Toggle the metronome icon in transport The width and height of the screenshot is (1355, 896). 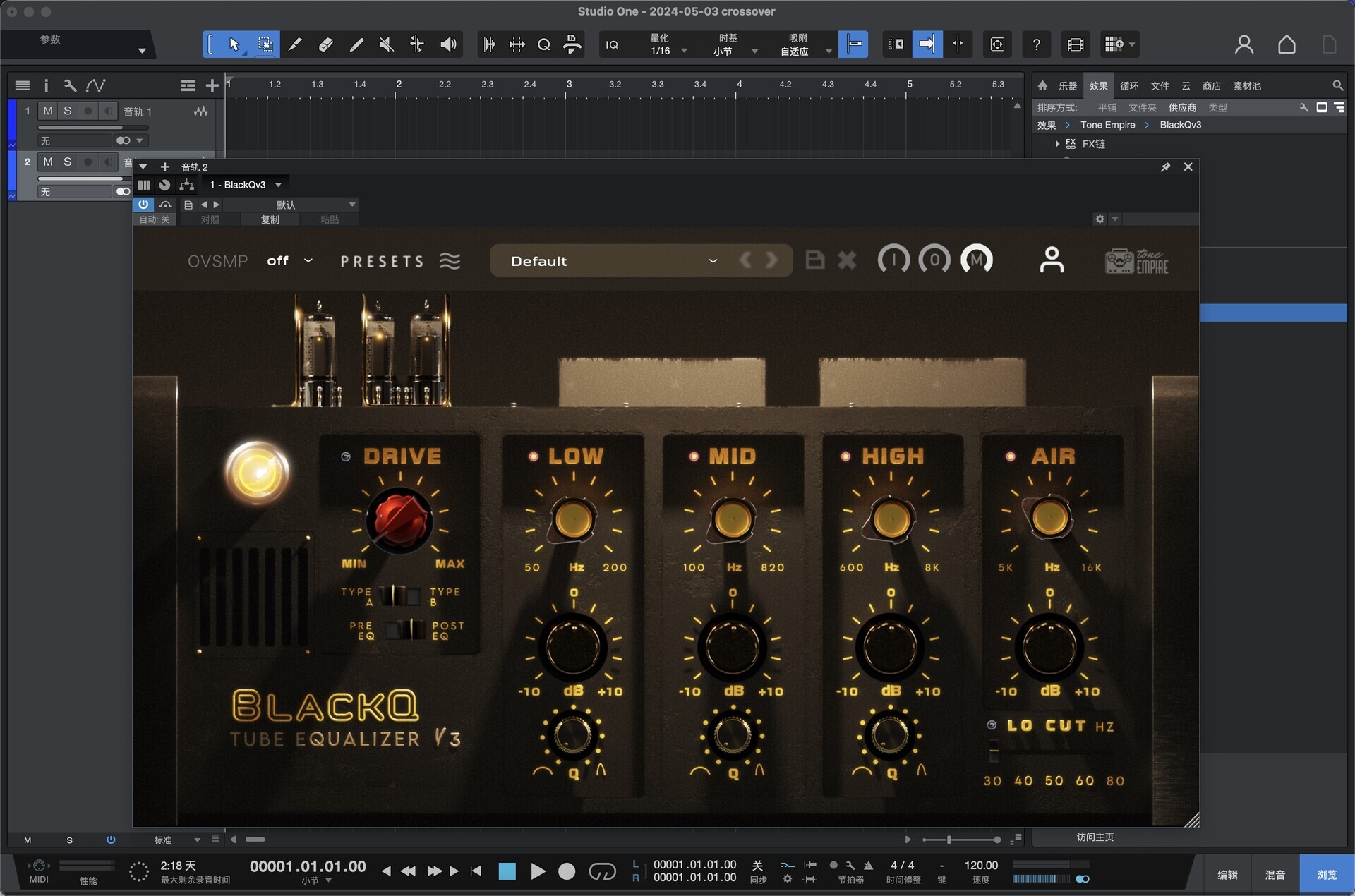pyautogui.click(x=868, y=865)
